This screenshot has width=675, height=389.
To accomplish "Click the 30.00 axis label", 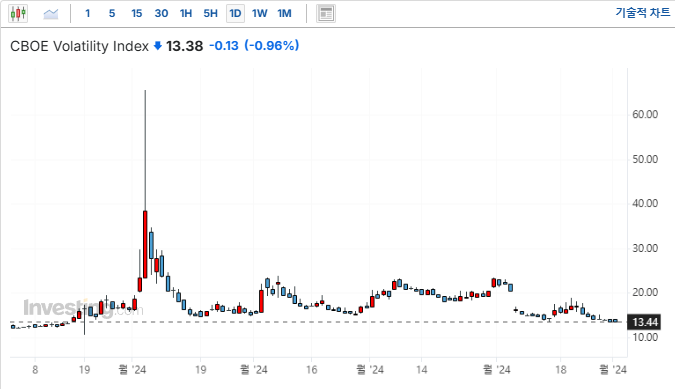I will [645, 248].
